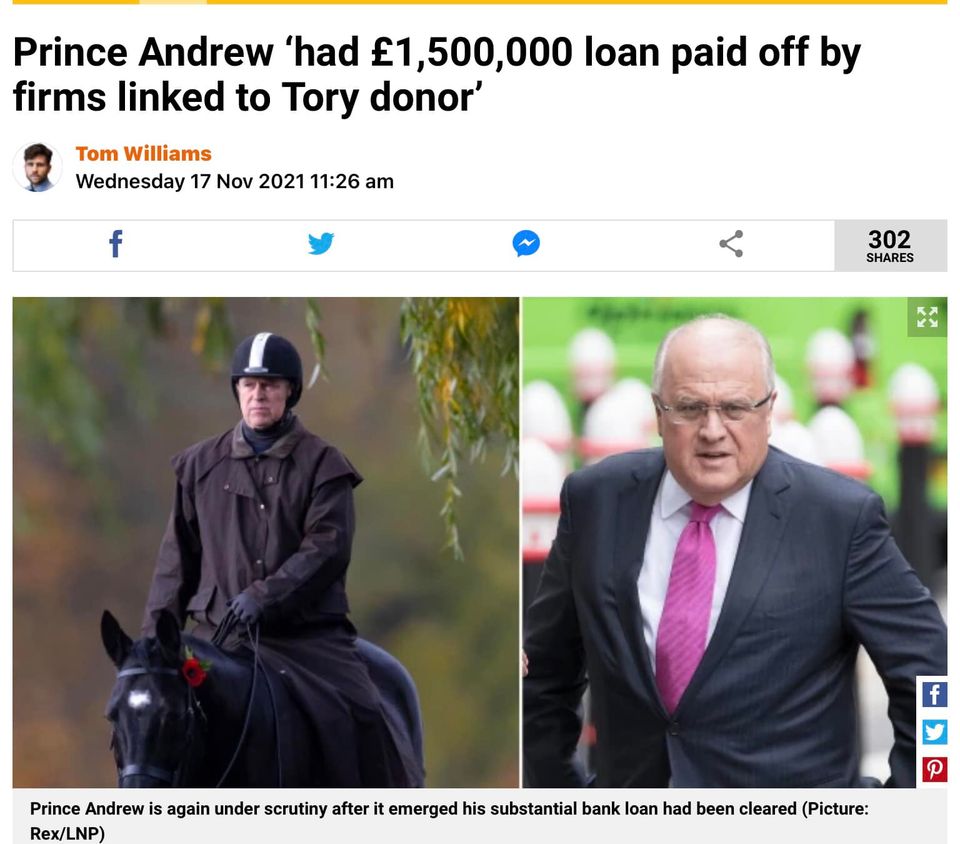The image size is (960, 844).
Task: Open author Tom Williams profile link
Action: [x=143, y=154]
